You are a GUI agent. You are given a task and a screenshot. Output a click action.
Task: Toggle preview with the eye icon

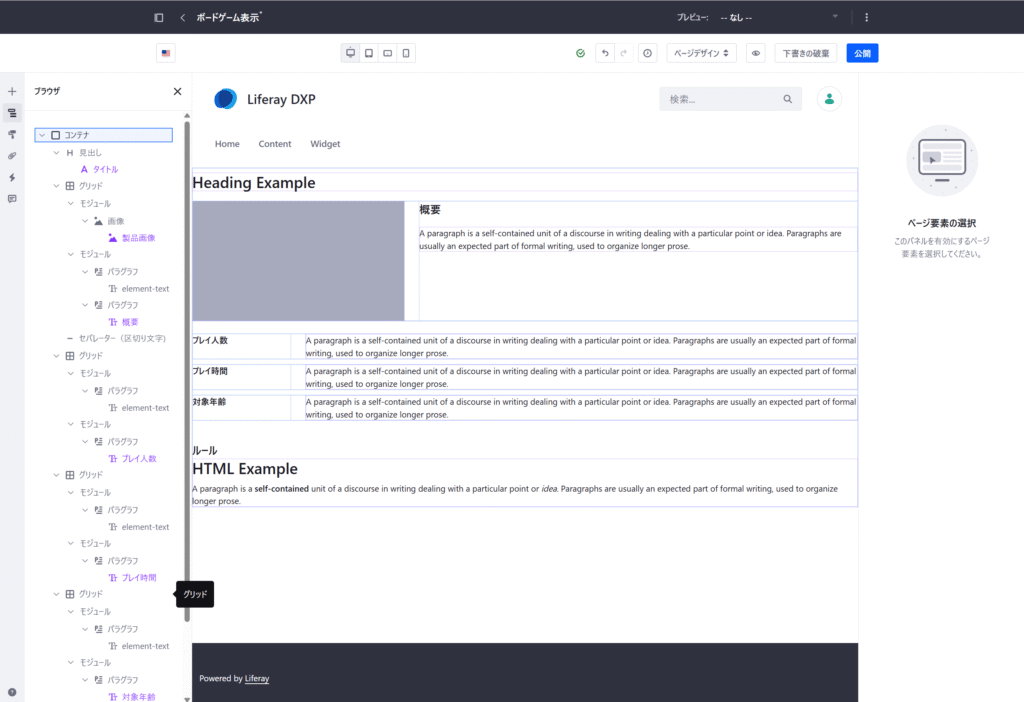coord(756,53)
